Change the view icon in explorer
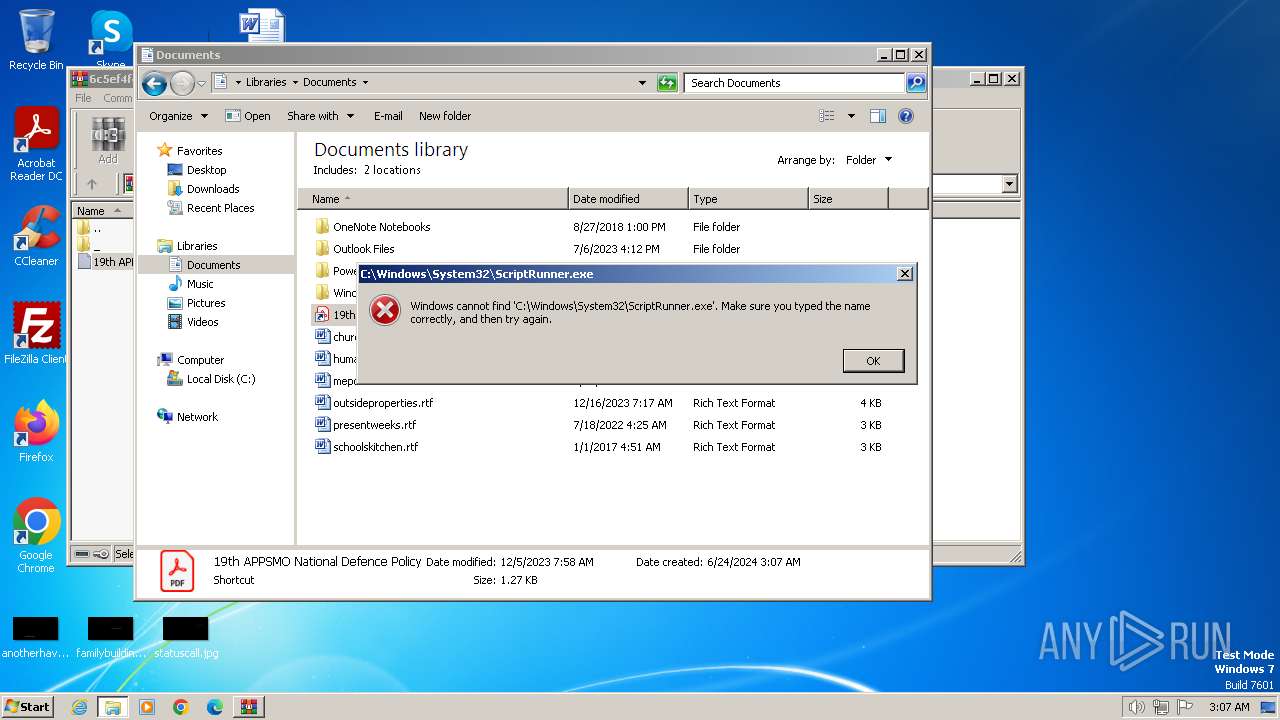The height and width of the screenshot is (720, 1280). 827,116
